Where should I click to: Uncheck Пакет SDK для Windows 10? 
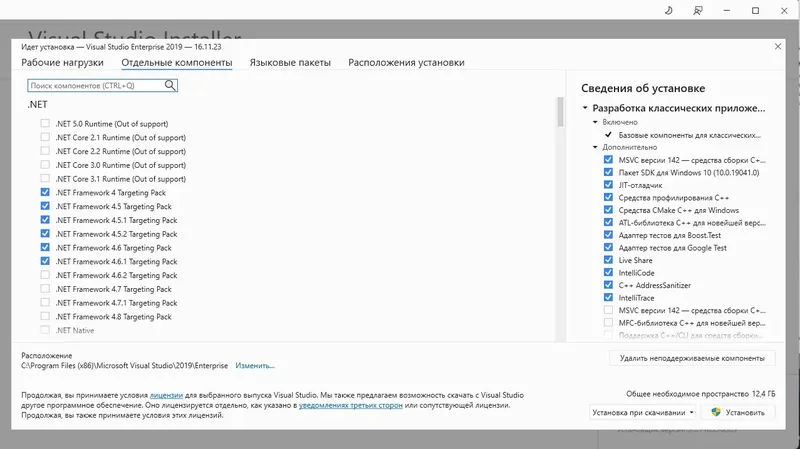[x=608, y=172]
